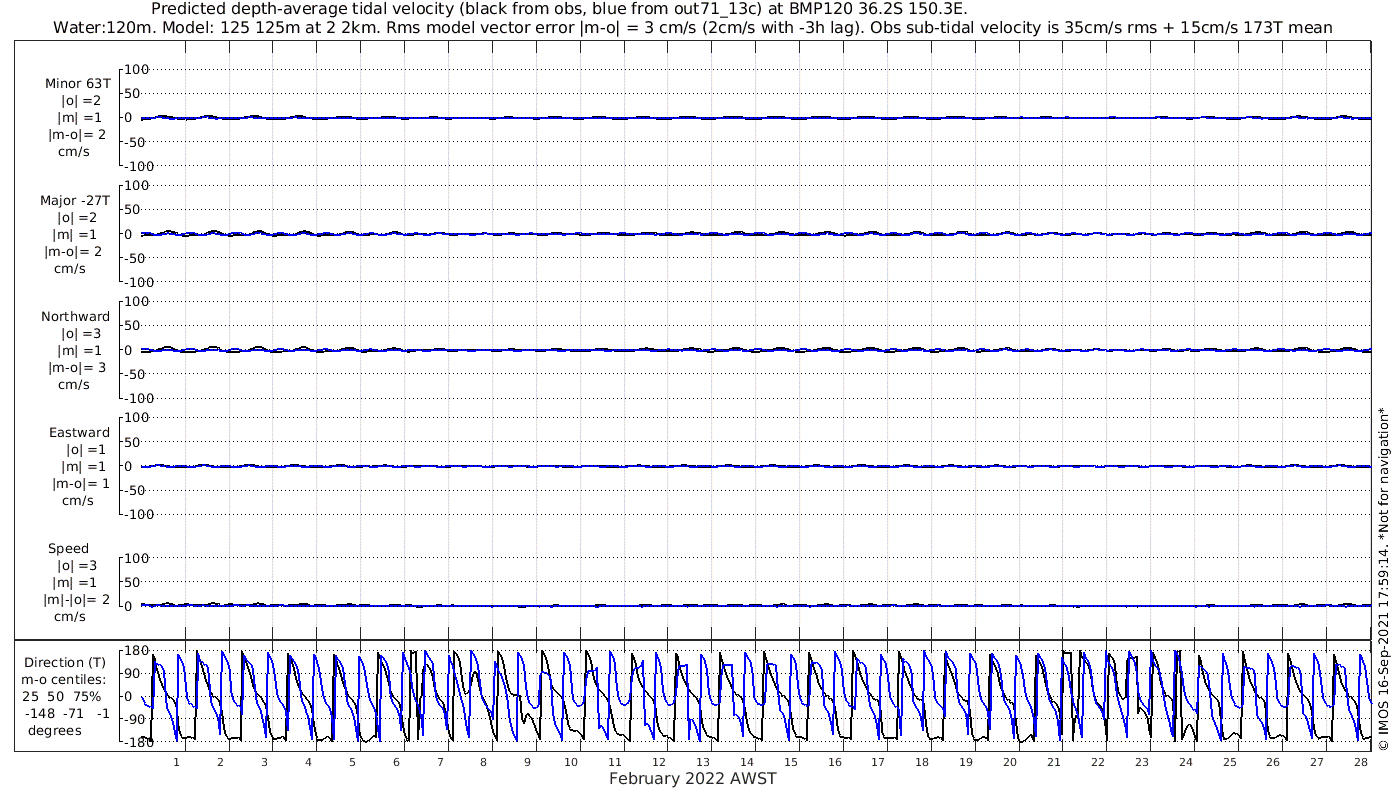The height and width of the screenshot is (800, 1400).
Task: Click the 'Eastward' panel label
Action: click(79, 432)
